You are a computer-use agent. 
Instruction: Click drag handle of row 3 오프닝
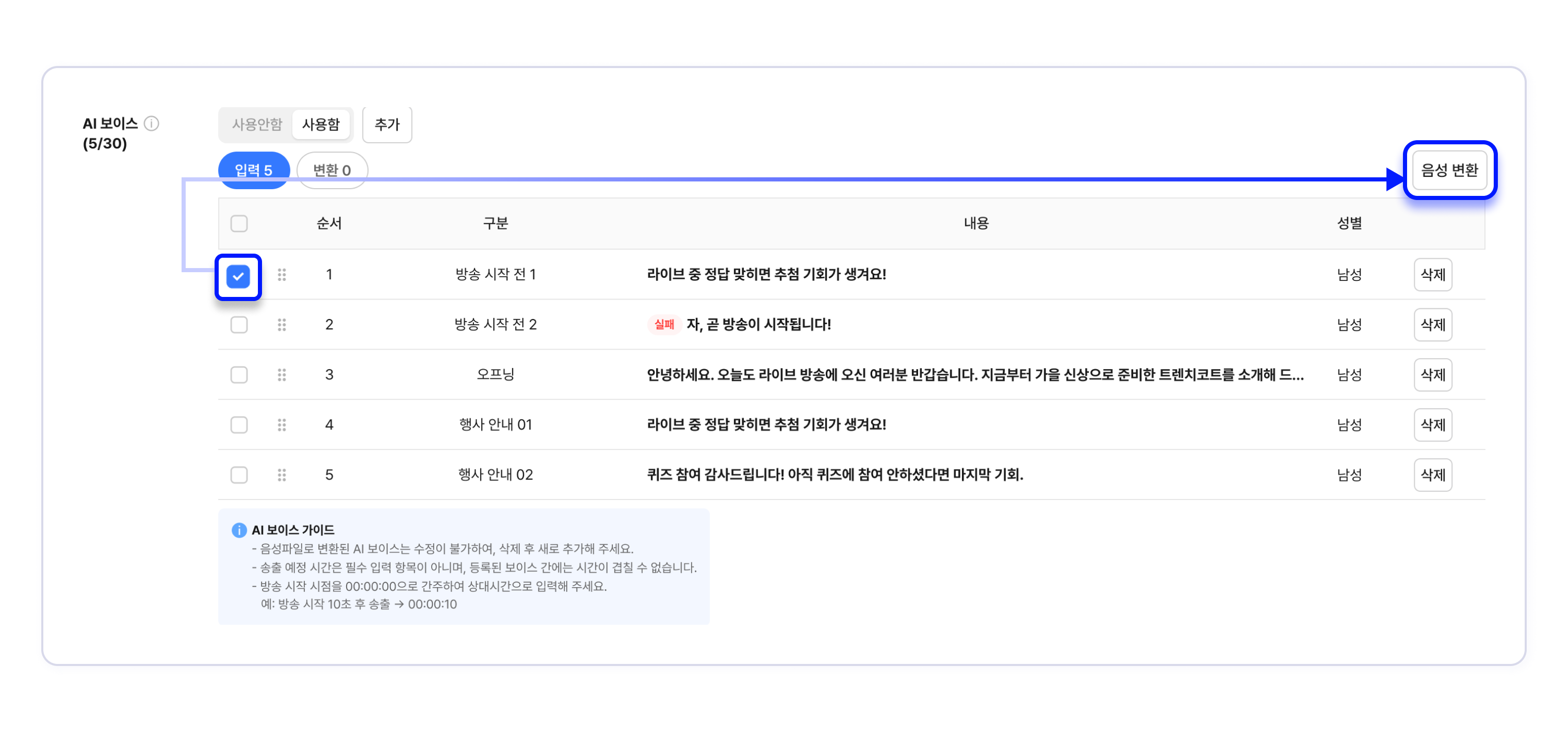pyautogui.click(x=281, y=375)
